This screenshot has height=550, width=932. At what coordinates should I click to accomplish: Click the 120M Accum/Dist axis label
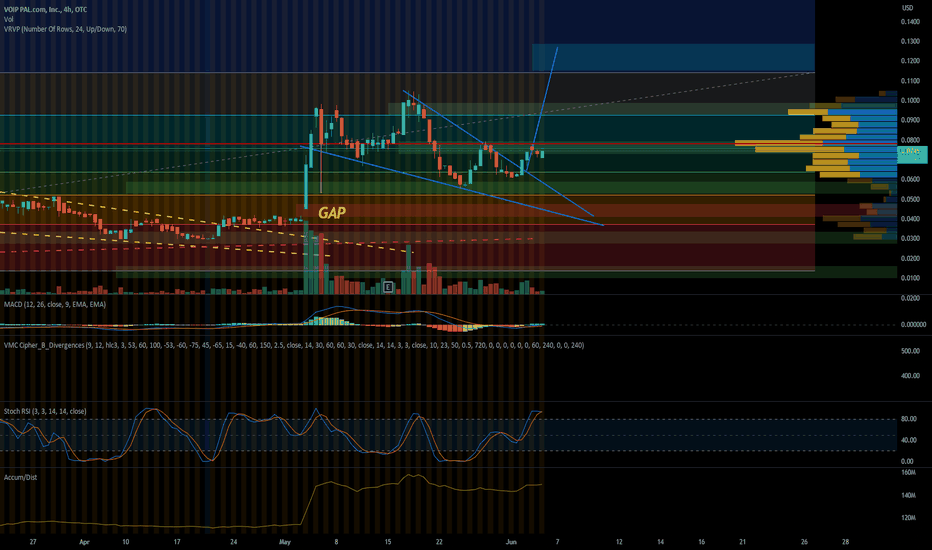click(x=908, y=518)
